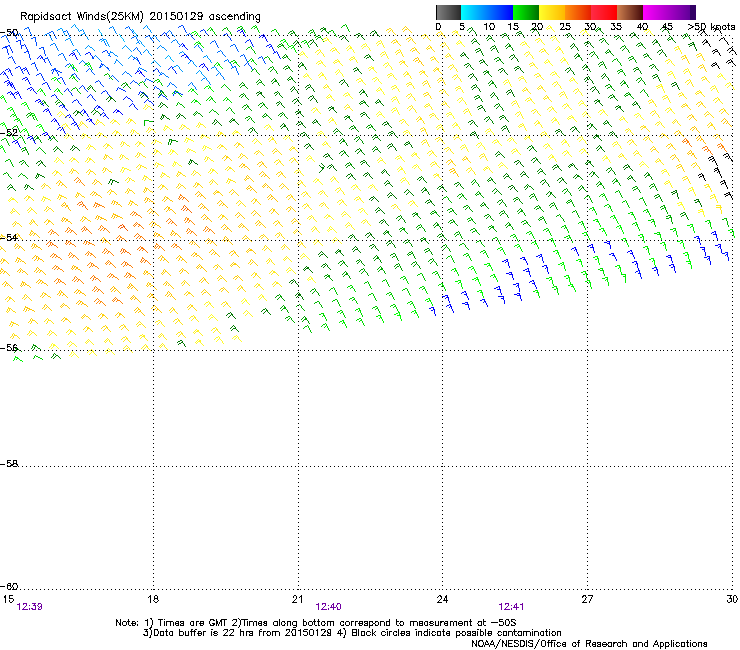Click the dark purple 45–50 knots legend swatch
Screen dimensions: 740x650
coord(682,12)
